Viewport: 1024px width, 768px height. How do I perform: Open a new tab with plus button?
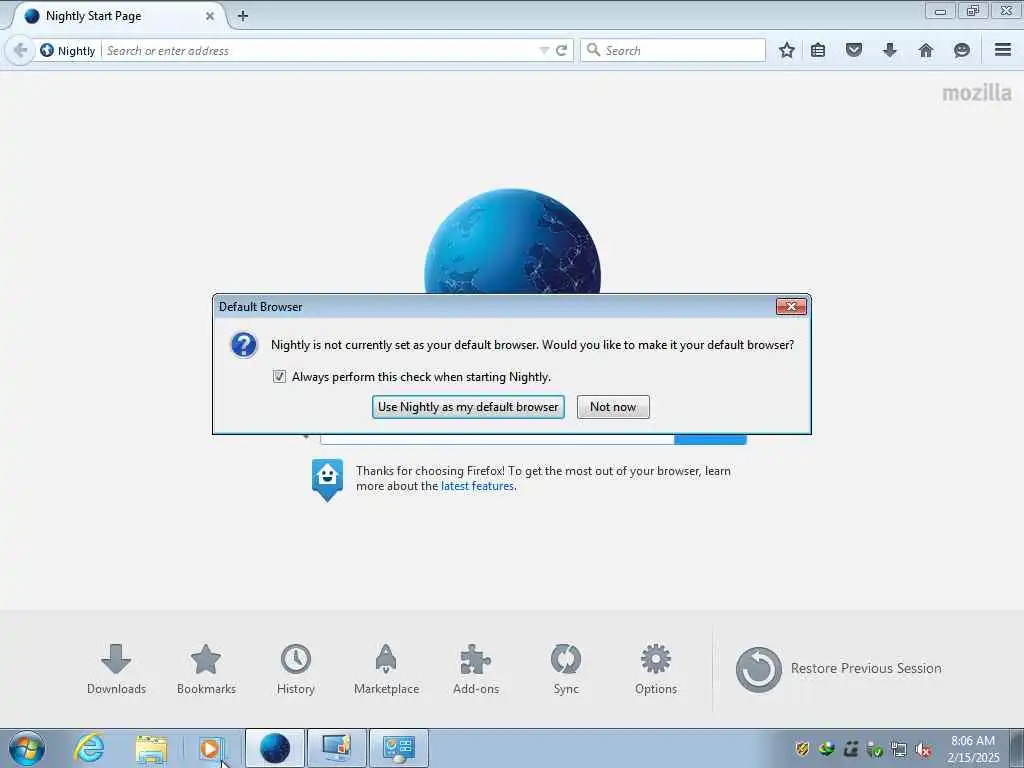click(x=243, y=16)
